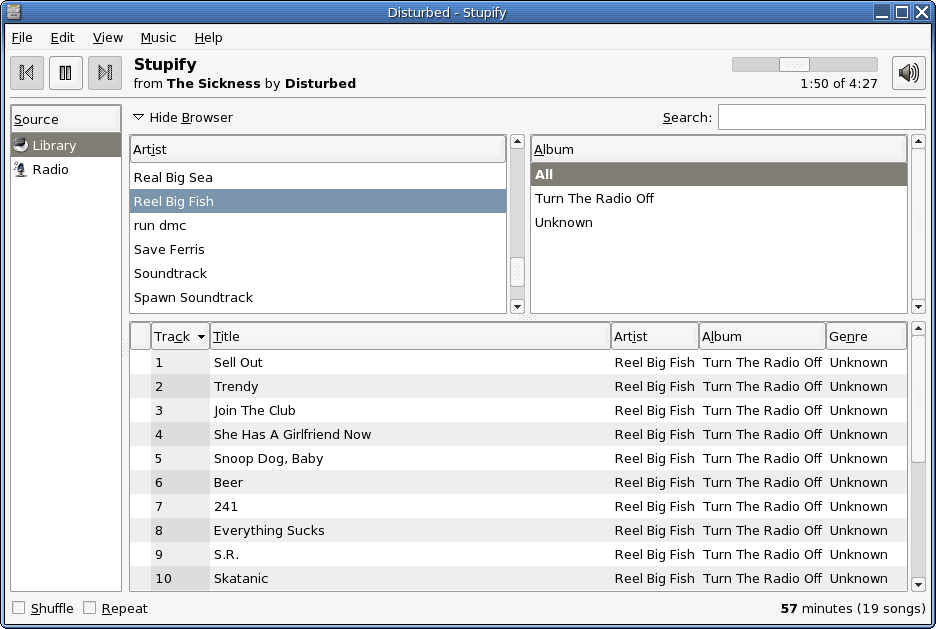Click the Artist browser list header
Image resolution: width=936 pixels, height=629 pixels.
click(318, 149)
